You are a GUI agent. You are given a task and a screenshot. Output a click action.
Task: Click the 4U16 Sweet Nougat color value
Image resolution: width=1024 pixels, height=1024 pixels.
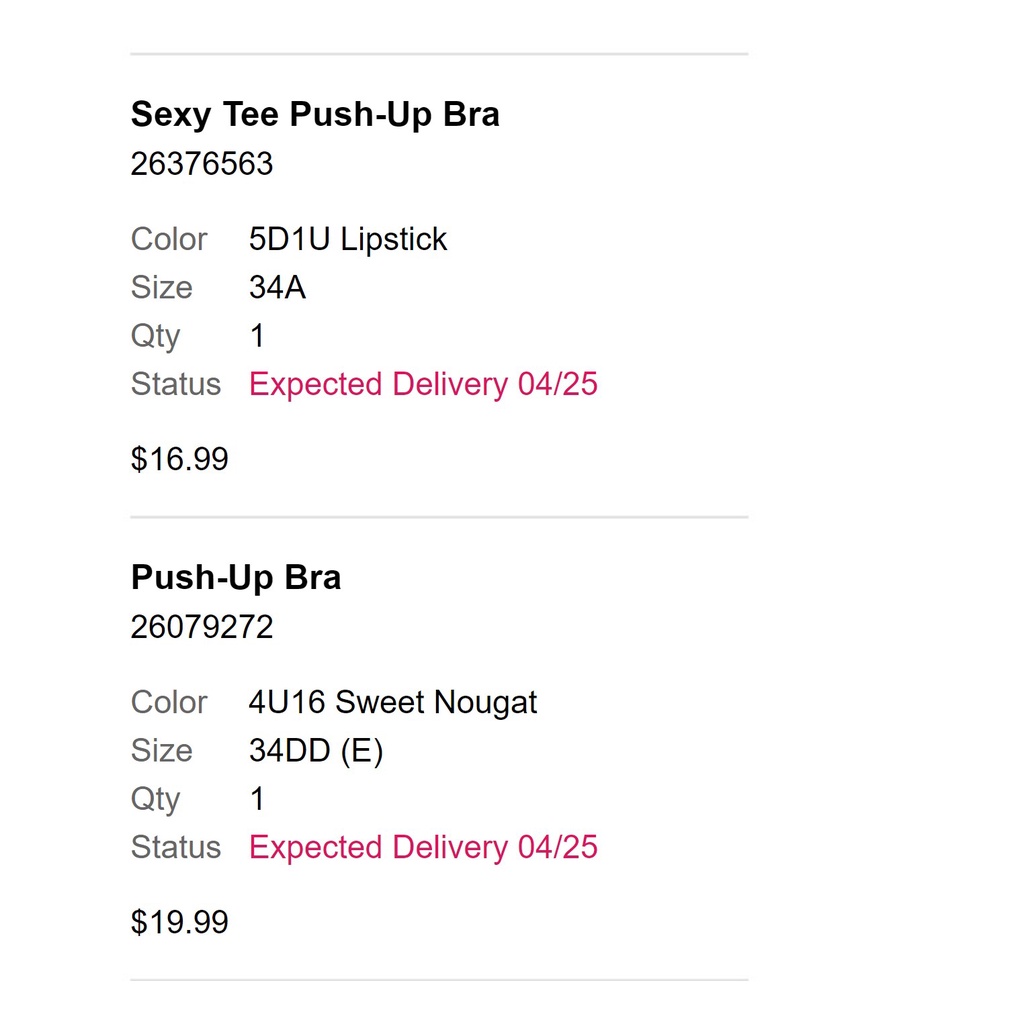392,702
